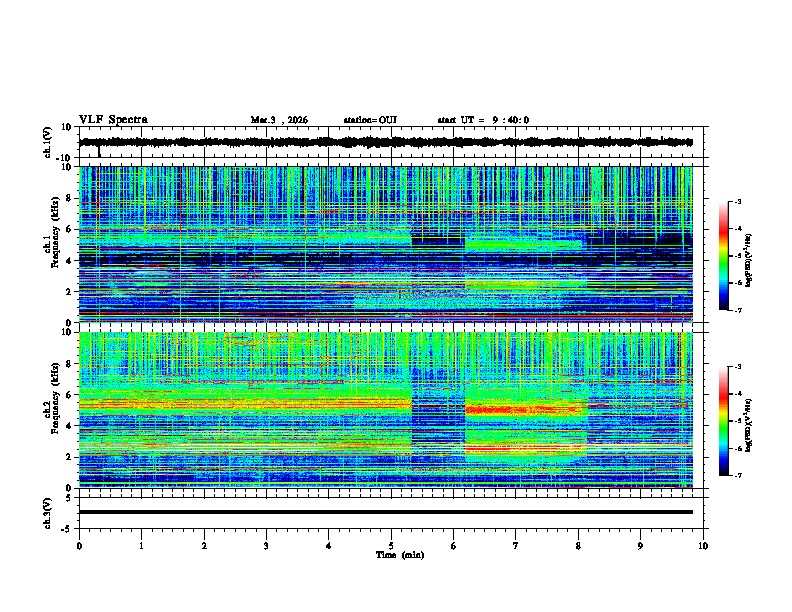Click time axis tick label "0"
Screen dimensions: 792x612
pos(79,546)
